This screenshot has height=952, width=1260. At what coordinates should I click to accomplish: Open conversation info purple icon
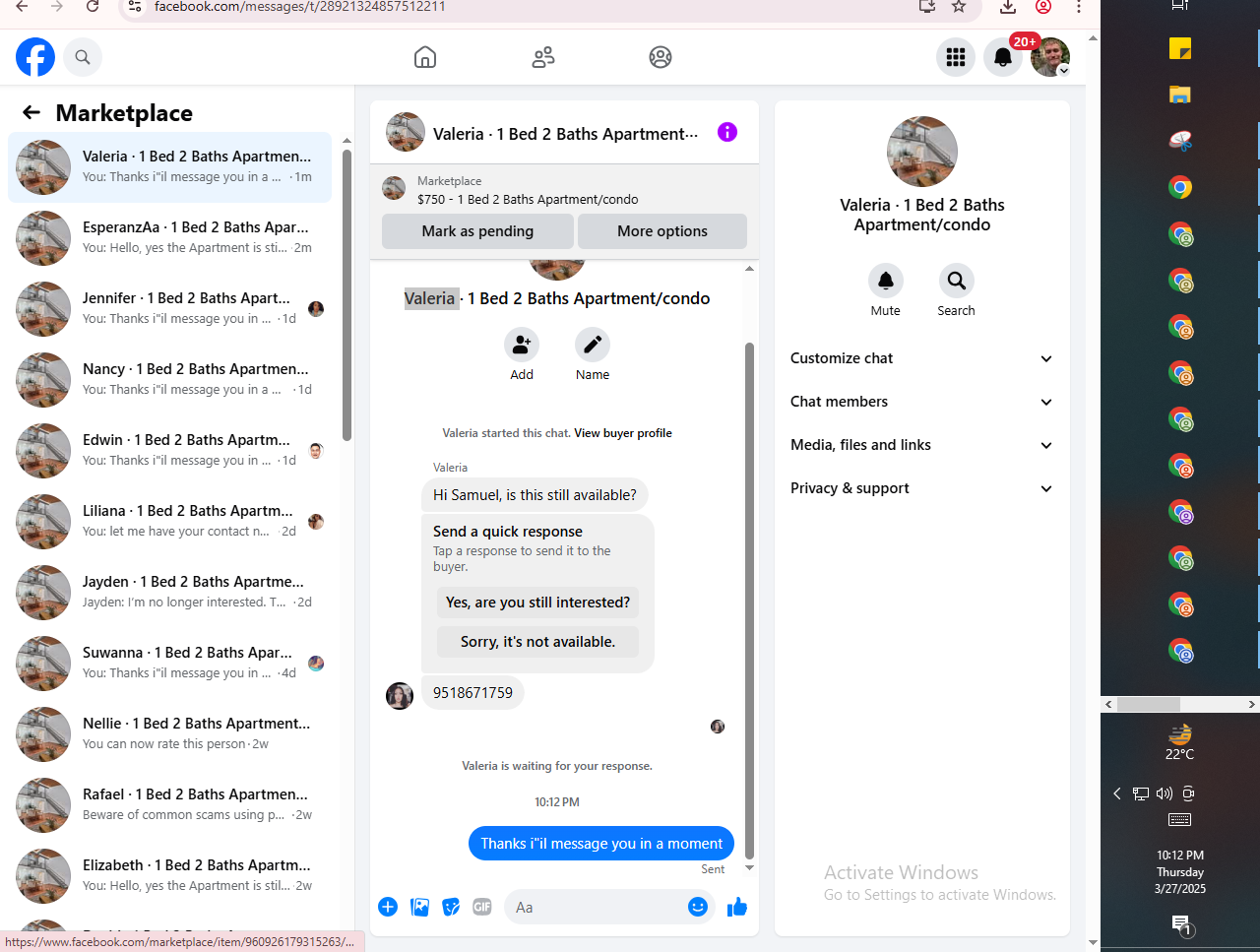[x=727, y=132]
